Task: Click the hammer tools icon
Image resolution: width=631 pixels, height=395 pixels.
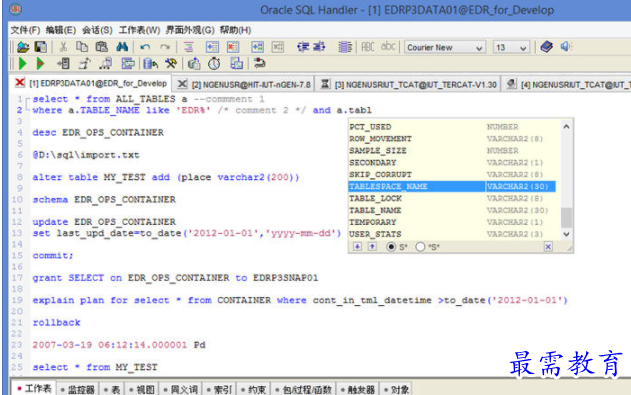Action: [171, 64]
